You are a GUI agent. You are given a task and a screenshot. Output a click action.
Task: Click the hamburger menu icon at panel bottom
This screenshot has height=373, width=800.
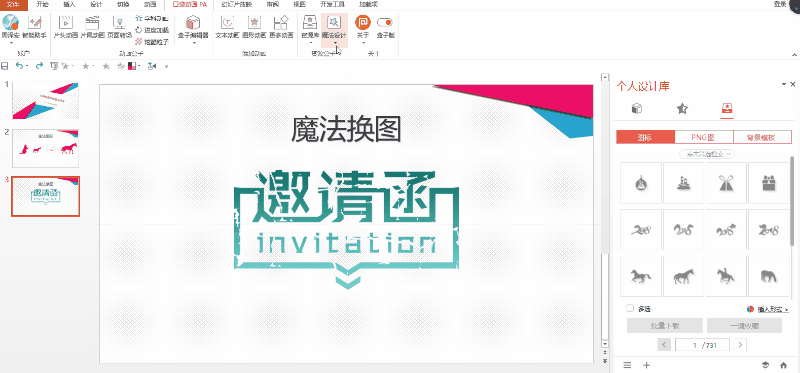tap(628, 365)
